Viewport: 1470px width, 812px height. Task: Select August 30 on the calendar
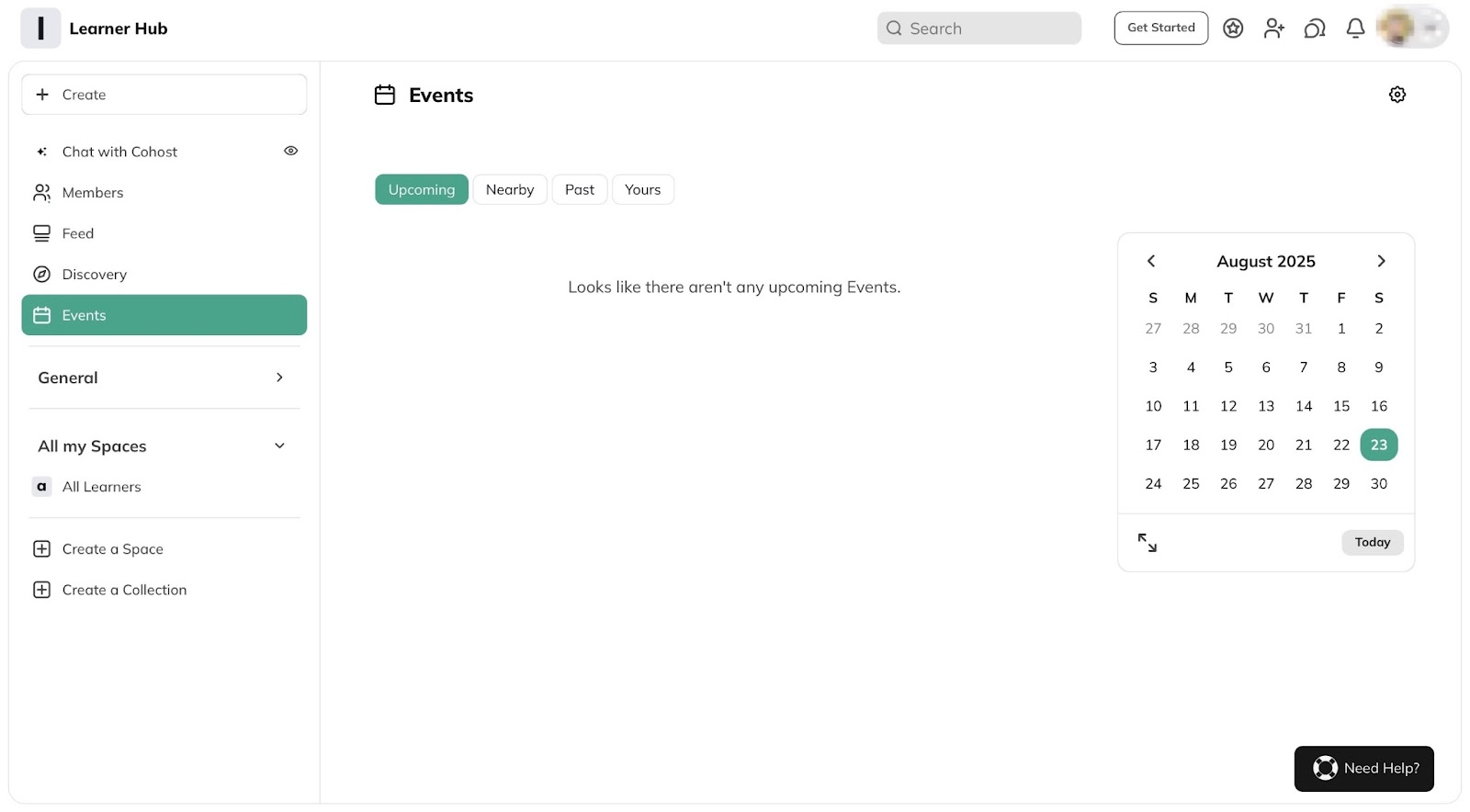1379,484
